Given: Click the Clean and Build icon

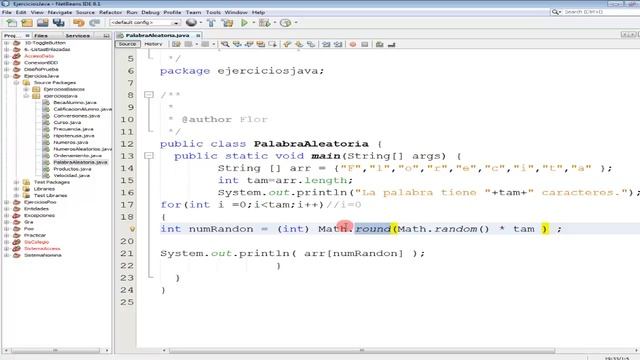Looking at the screenshot, I should [x=227, y=23].
